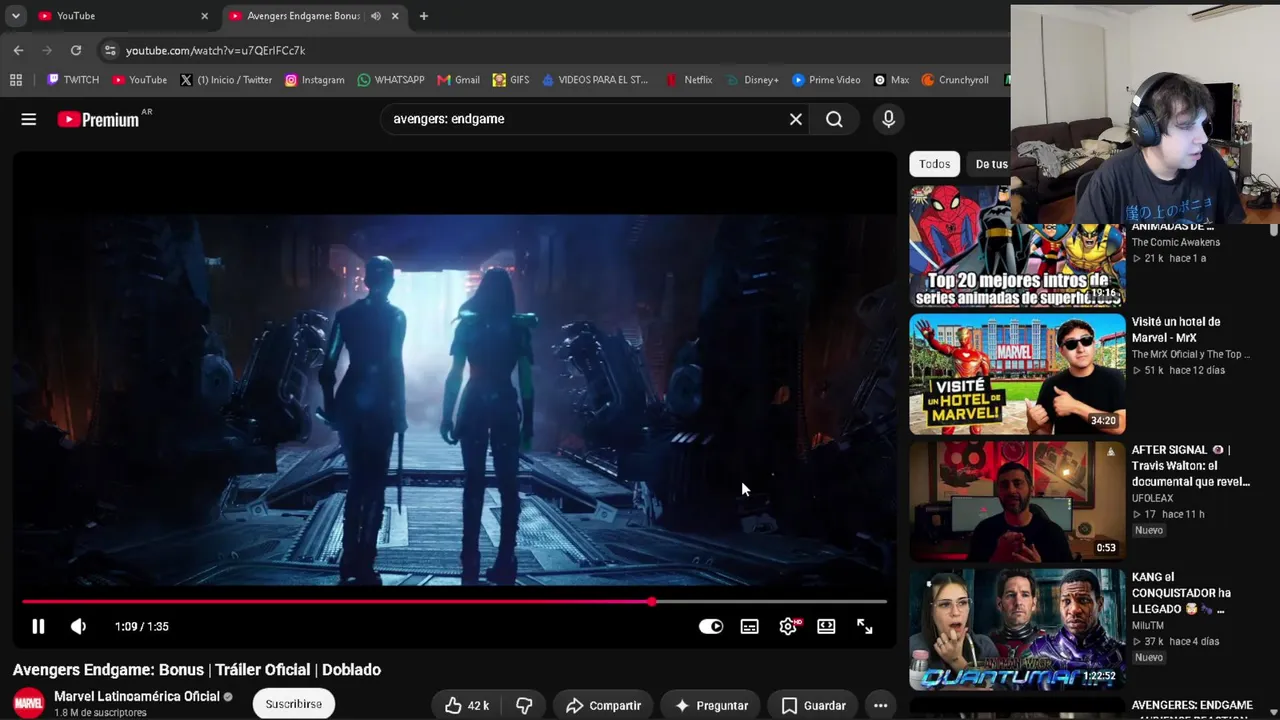Open the Max bookmark
Image resolution: width=1280 pixels, height=720 pixels.
click(x=891, y=80)
